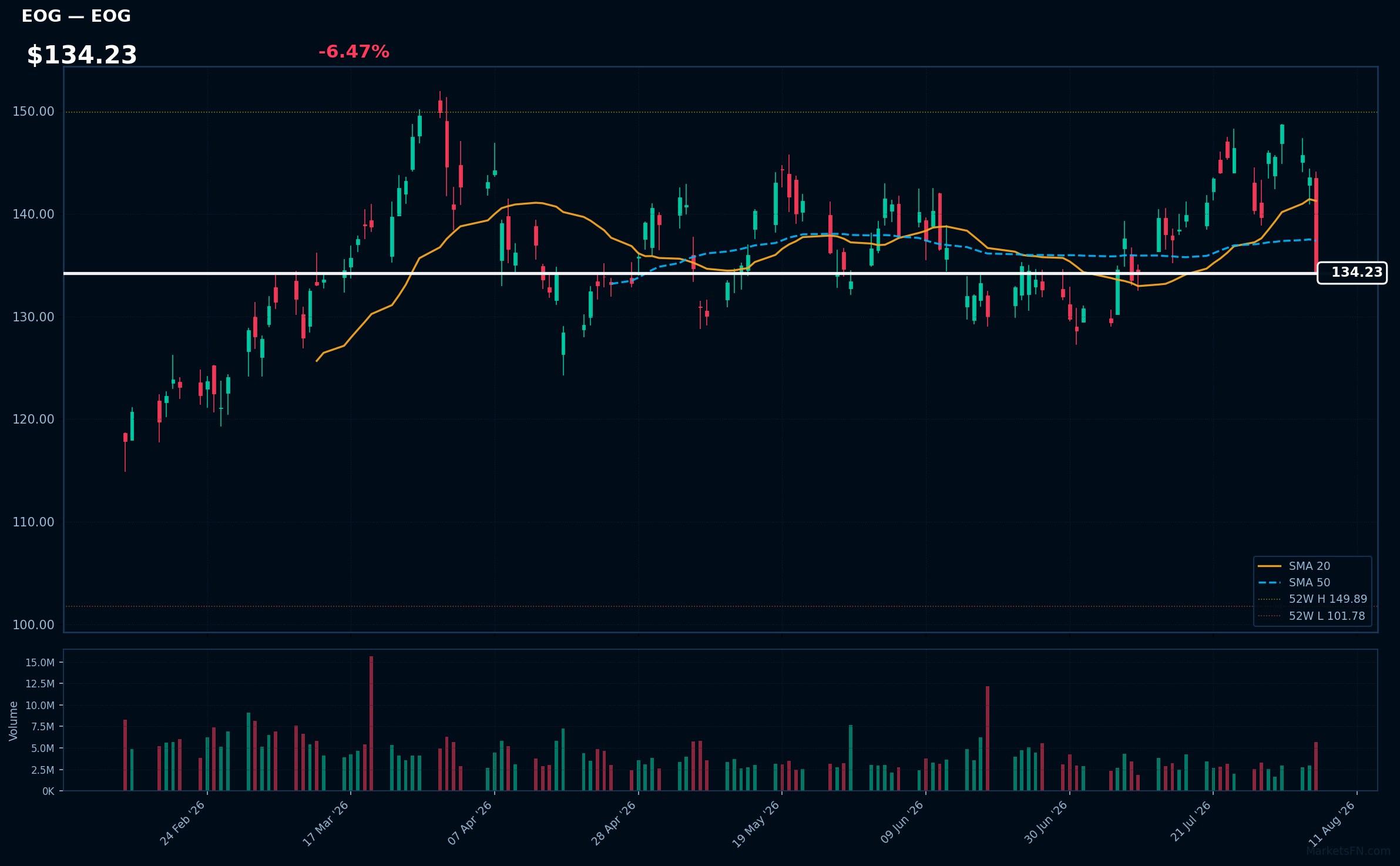Click the 21 Jul '26 date label

tap(1191, 821)
